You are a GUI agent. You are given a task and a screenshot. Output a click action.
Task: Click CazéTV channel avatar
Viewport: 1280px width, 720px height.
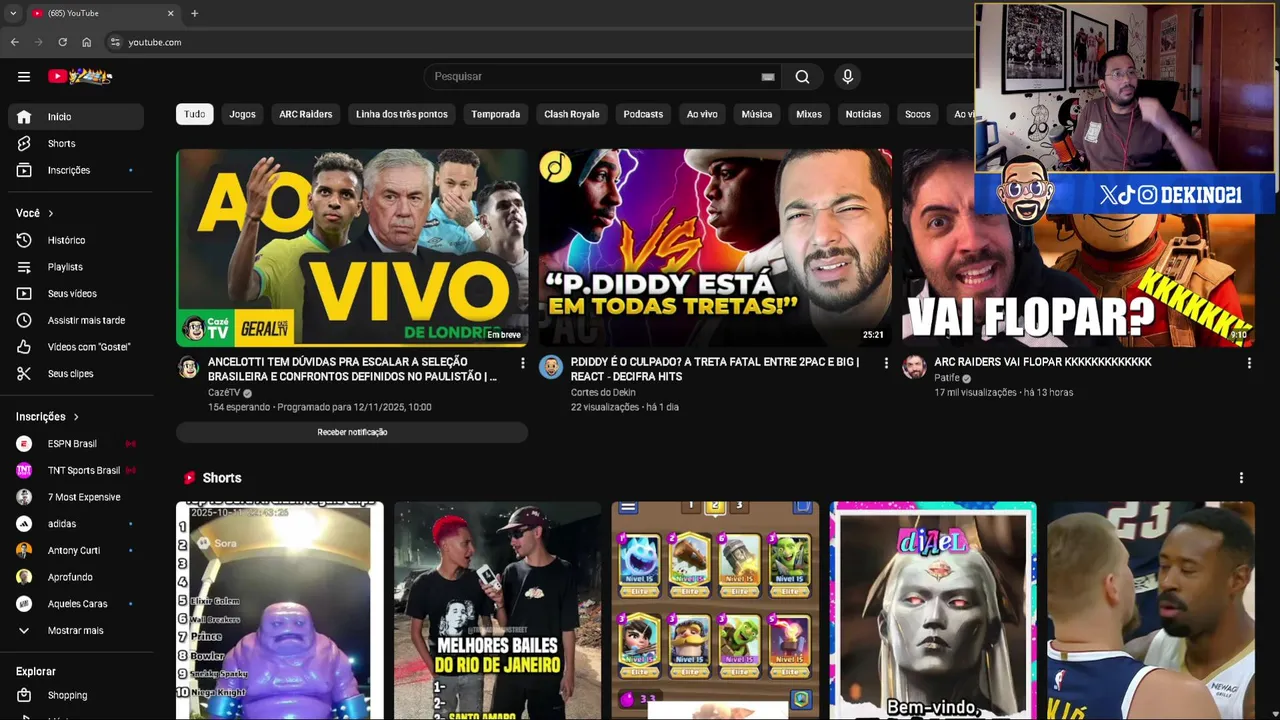[x=188, y=367]
